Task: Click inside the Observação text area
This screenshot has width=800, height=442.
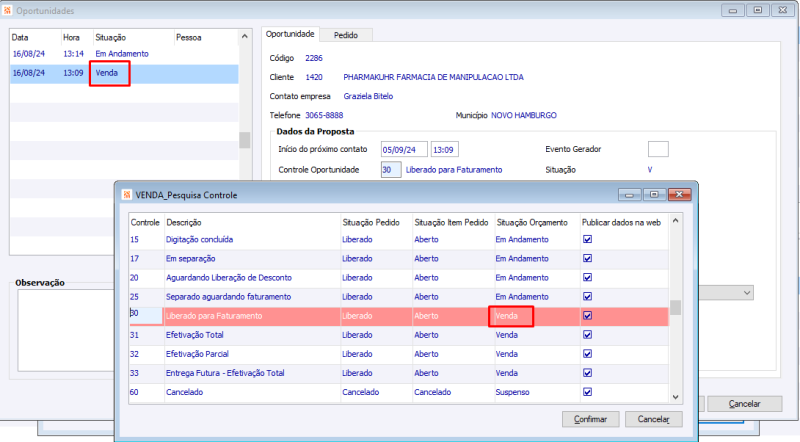Action: click(x=66, y=330)
